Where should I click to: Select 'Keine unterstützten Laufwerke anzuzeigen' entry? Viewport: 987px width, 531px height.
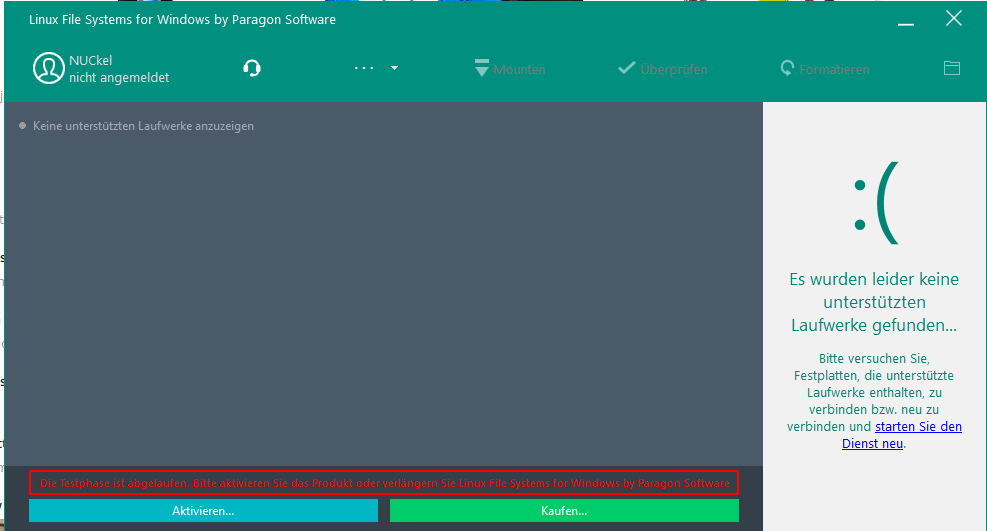137,126
